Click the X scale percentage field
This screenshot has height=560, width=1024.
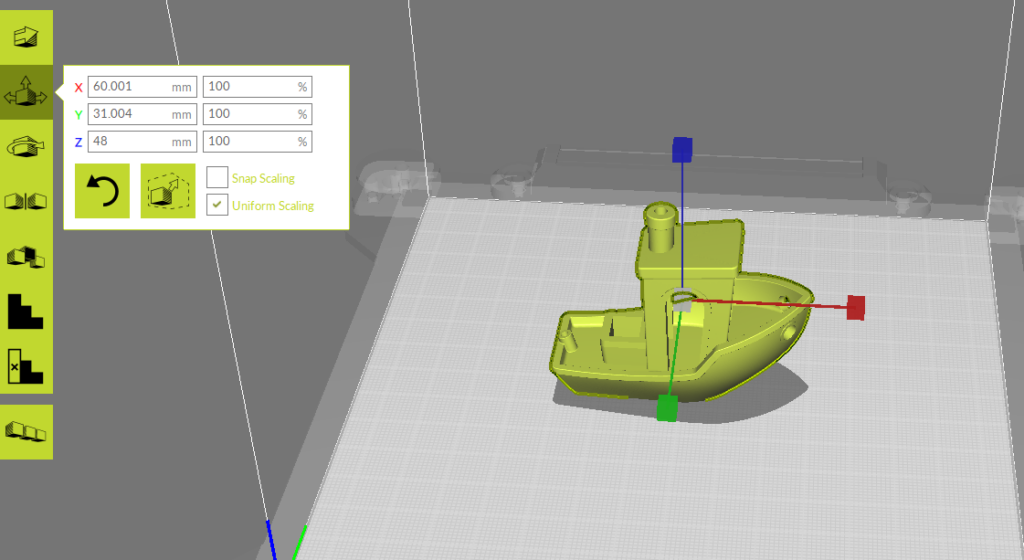[x=257, y=86]
